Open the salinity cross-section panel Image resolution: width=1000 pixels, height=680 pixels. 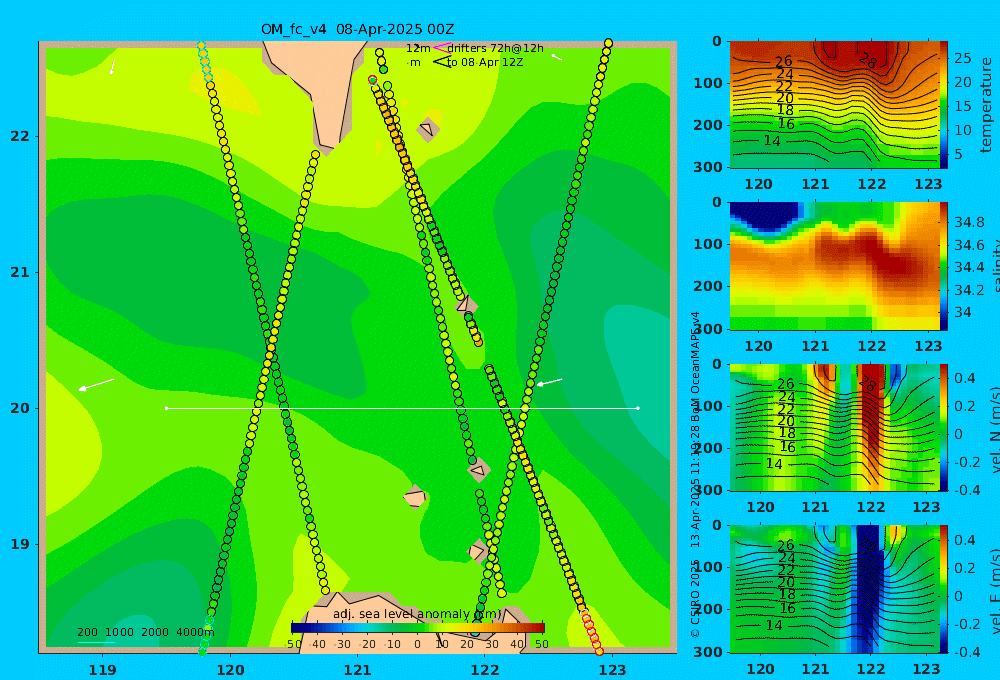click(x=834, y=267)
